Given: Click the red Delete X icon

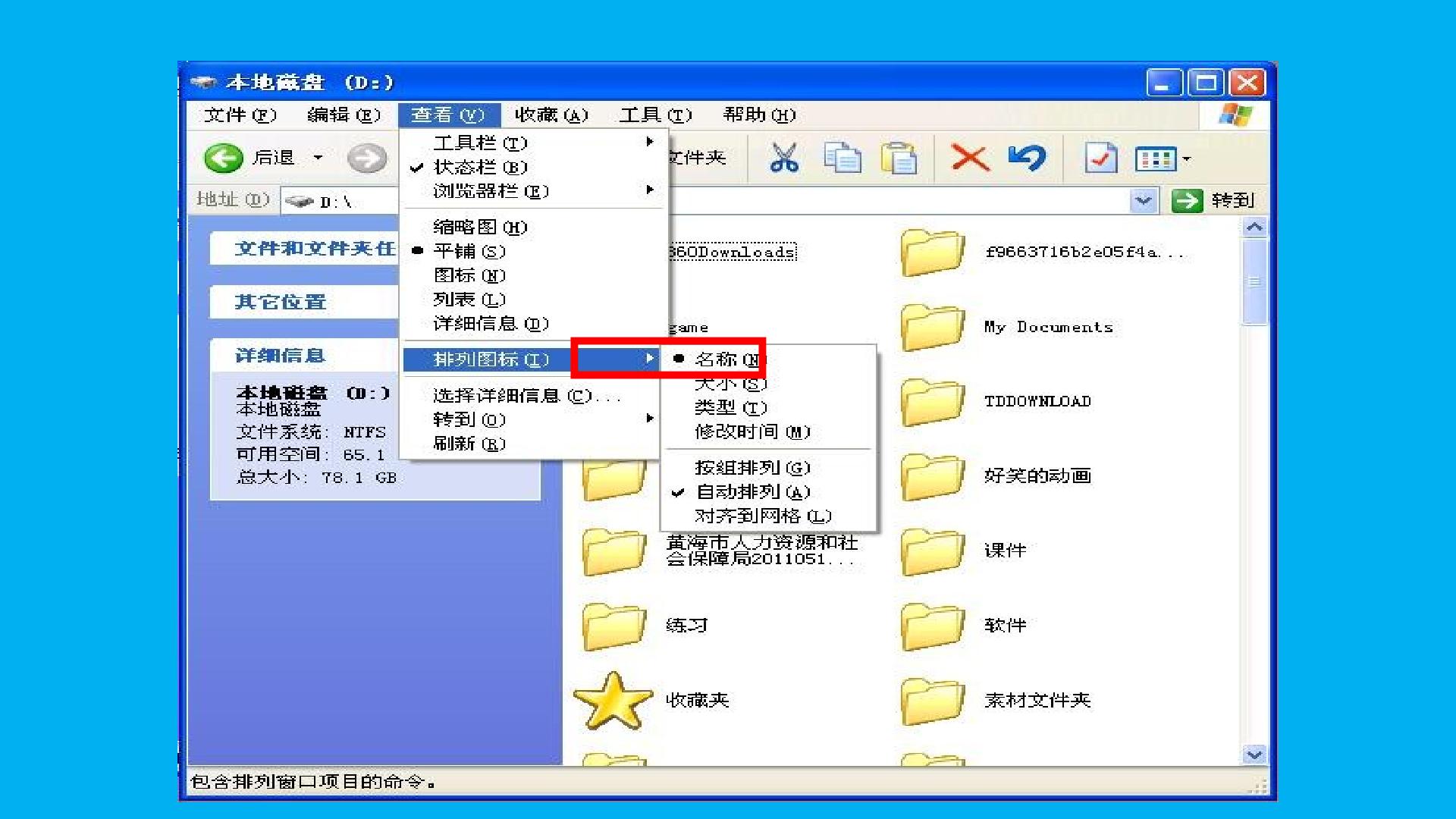Looking at the screenshot, I should click(x=970, y=158).
